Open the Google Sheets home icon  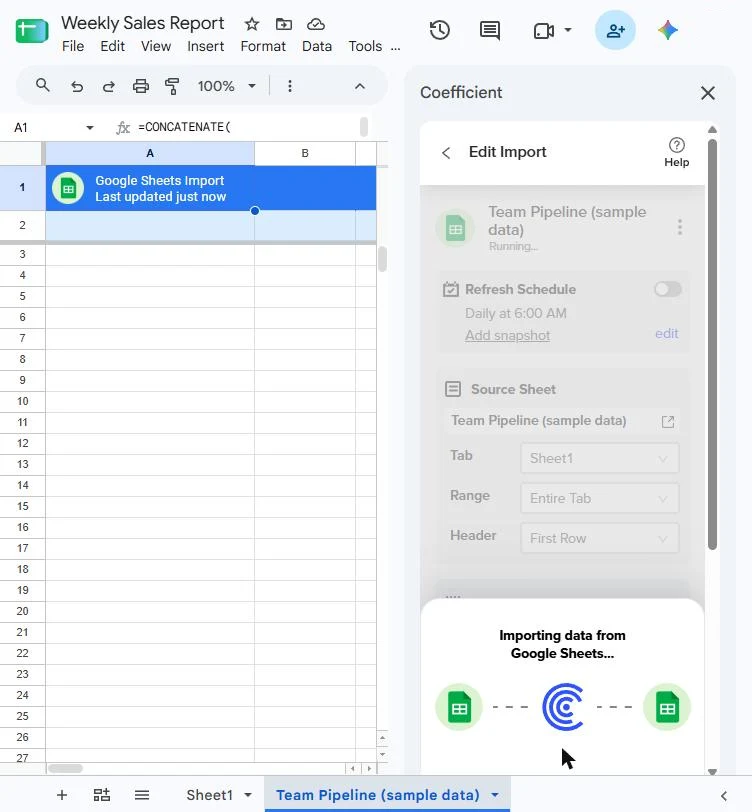[32, 31]
